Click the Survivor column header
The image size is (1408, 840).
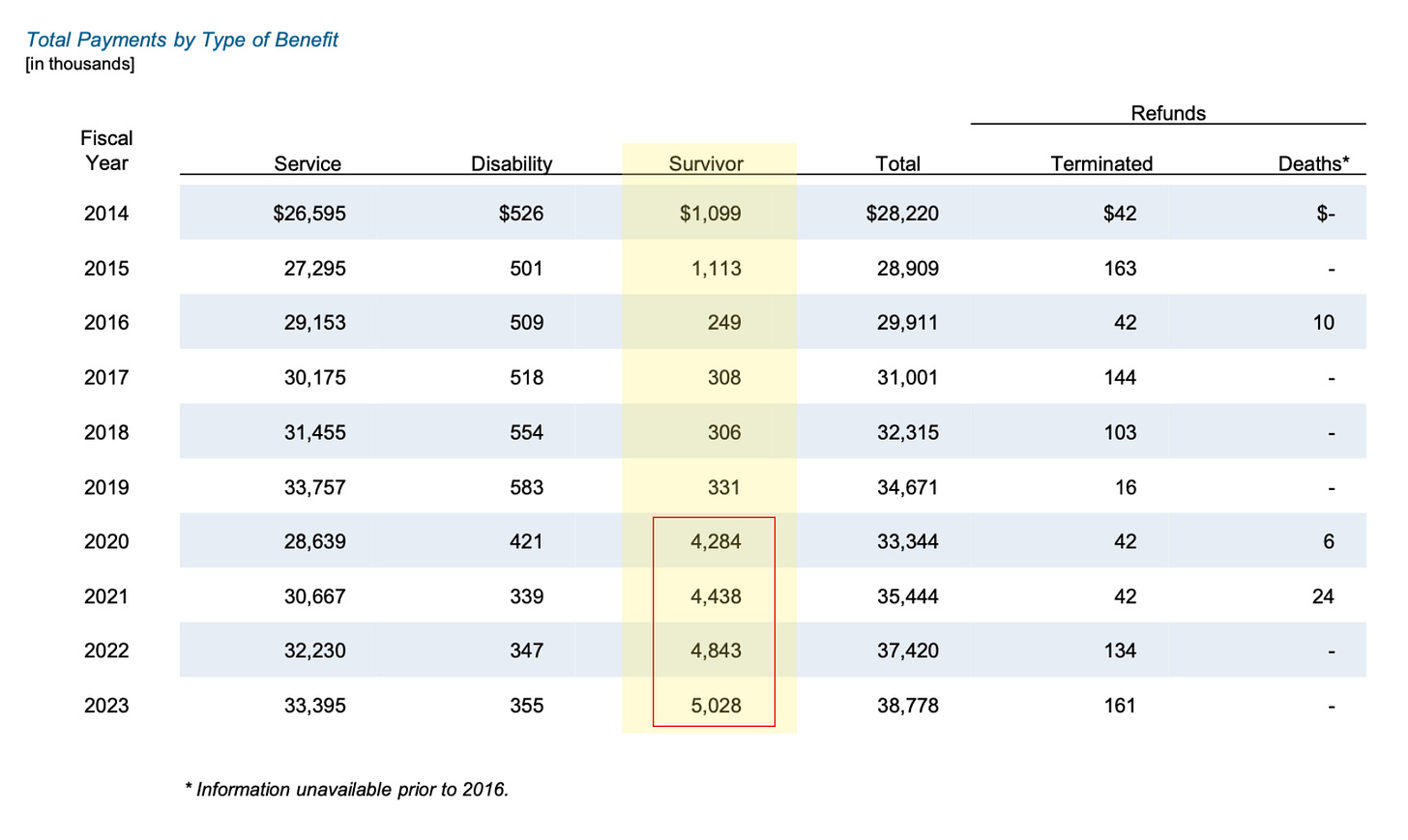click(706, 163)
